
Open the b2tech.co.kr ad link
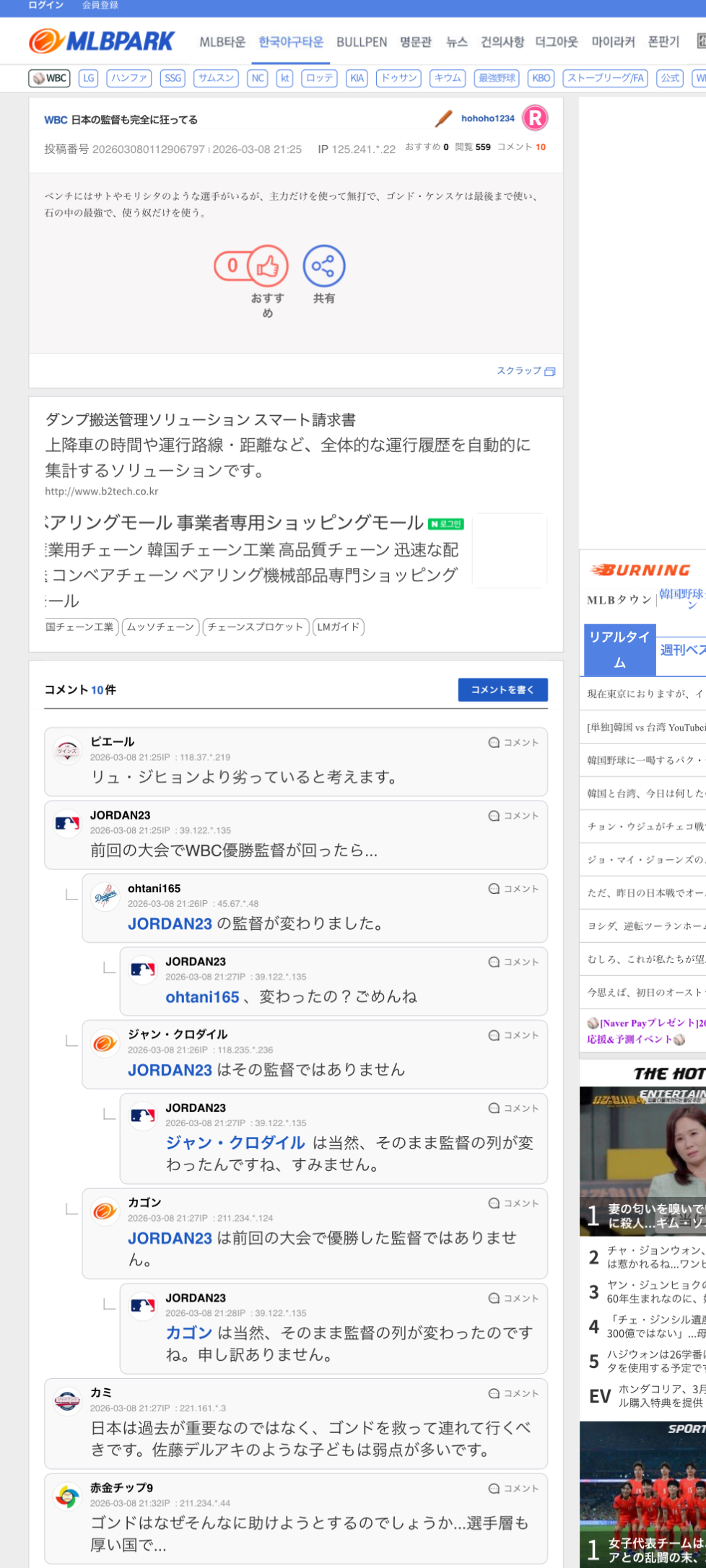coord(101,492)
